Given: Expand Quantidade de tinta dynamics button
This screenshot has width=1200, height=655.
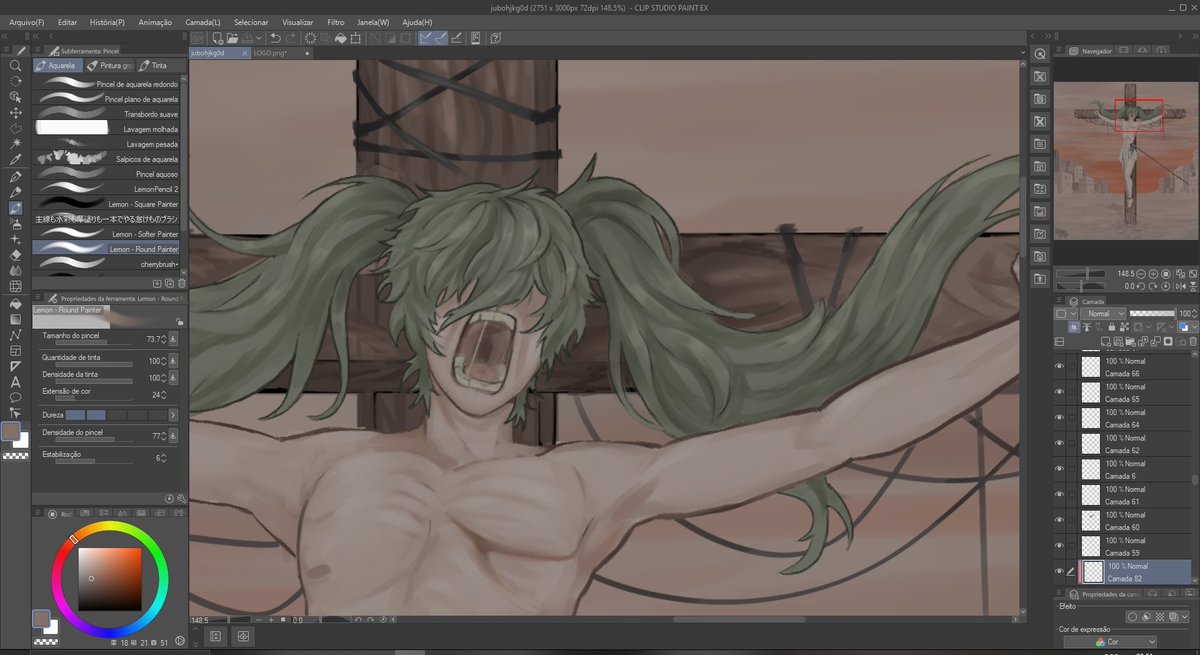Looking at the screenshot, I should (173, 360).
